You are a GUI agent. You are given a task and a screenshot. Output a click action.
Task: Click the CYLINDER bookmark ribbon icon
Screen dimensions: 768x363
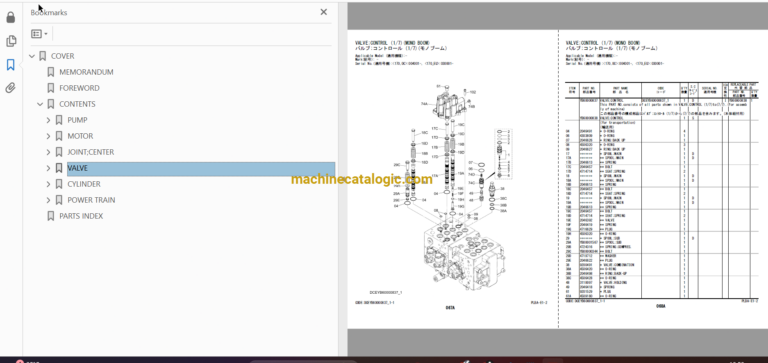pyautogui.click(x=59, y=184)
